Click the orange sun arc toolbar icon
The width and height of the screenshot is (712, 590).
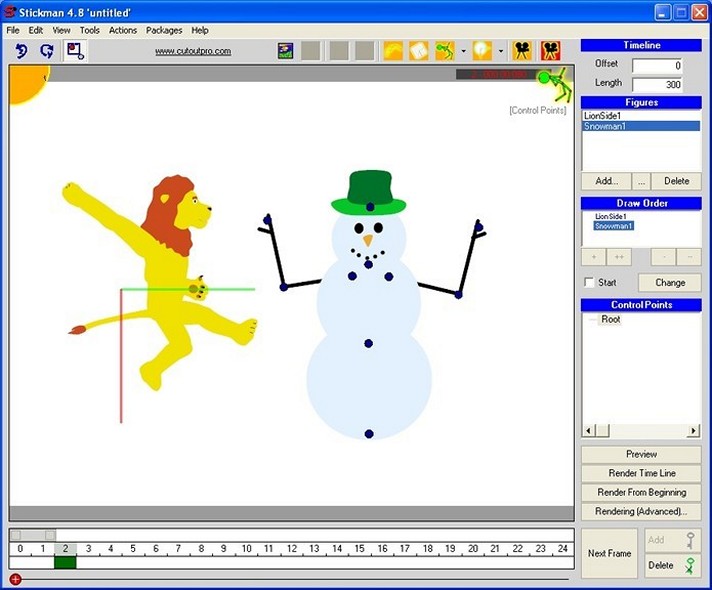393,51
